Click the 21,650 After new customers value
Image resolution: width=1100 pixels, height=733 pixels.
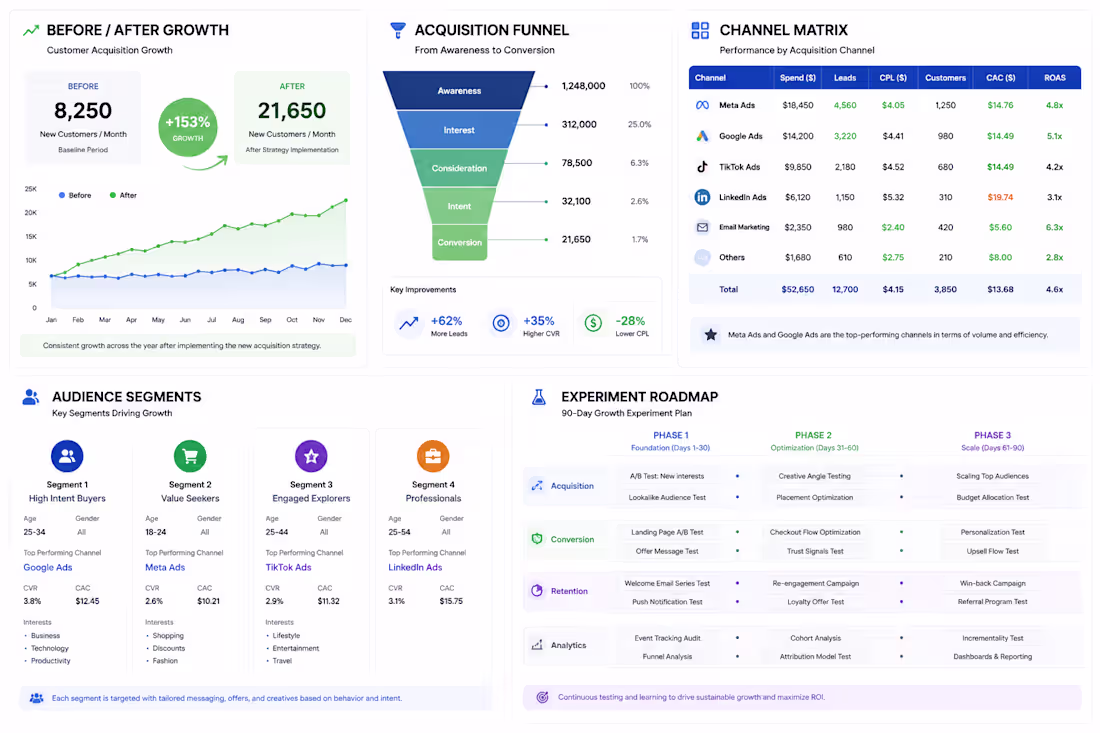pyautogui.click(x=292, y=110)
